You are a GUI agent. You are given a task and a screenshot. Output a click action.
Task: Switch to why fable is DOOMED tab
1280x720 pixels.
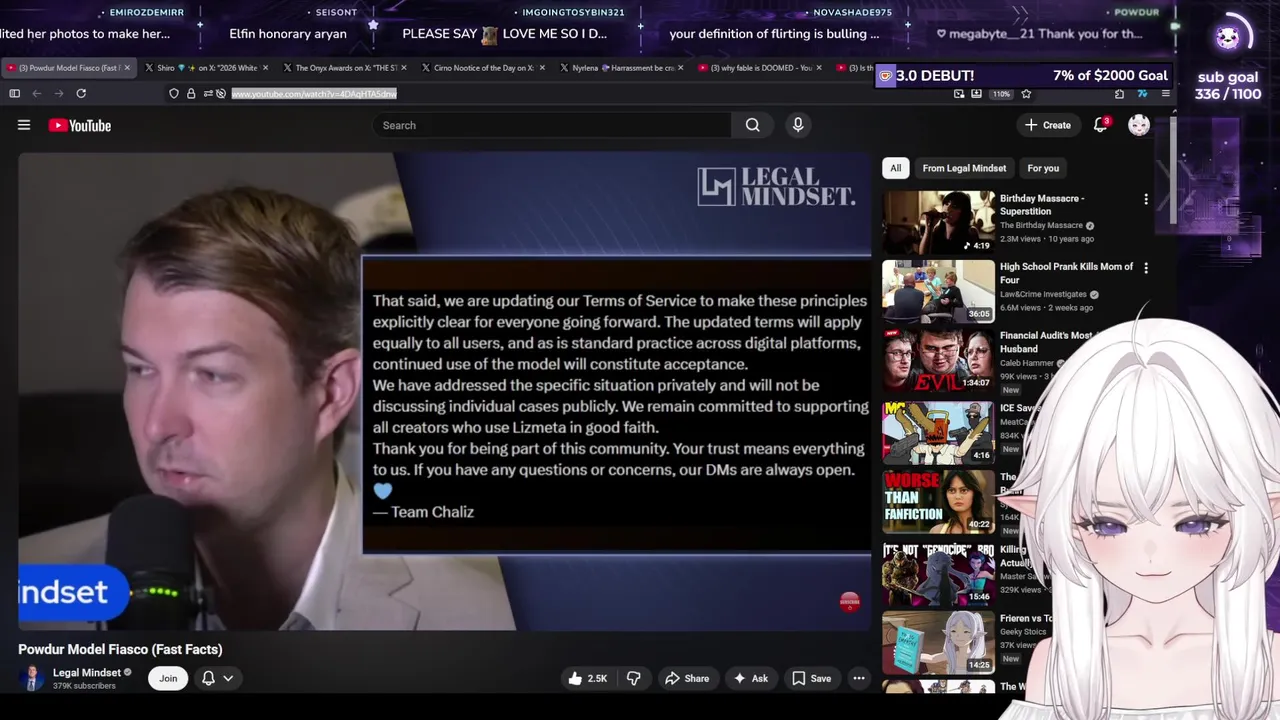click(x=760, y=68)
